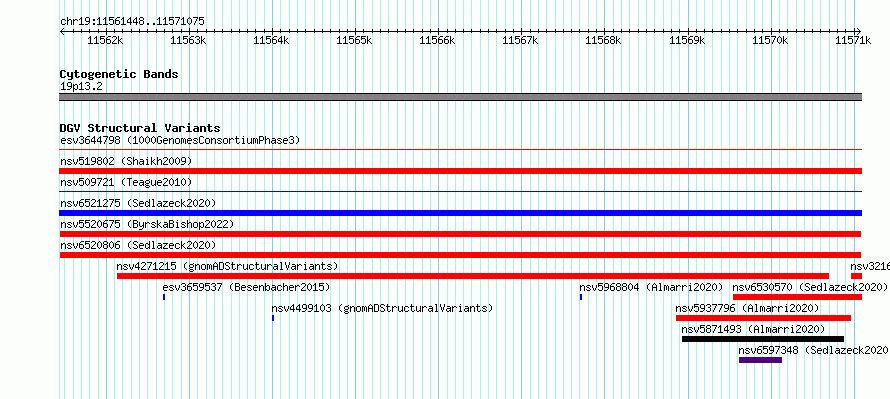This screenshot has height=399, width=890.
Task: Click the nsv4499103 gnomAD blue marker
Action: [x=273, y=318]
